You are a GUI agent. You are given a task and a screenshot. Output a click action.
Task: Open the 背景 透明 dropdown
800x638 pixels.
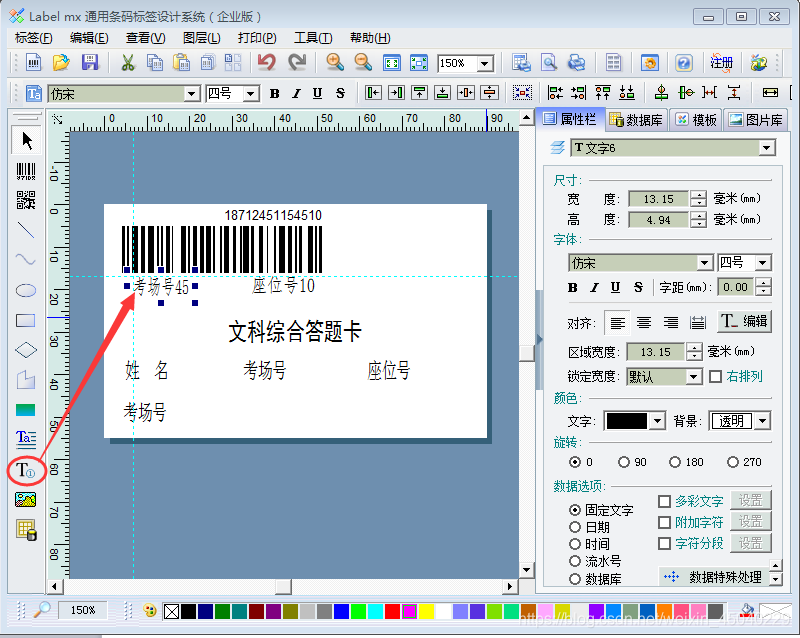763,421
